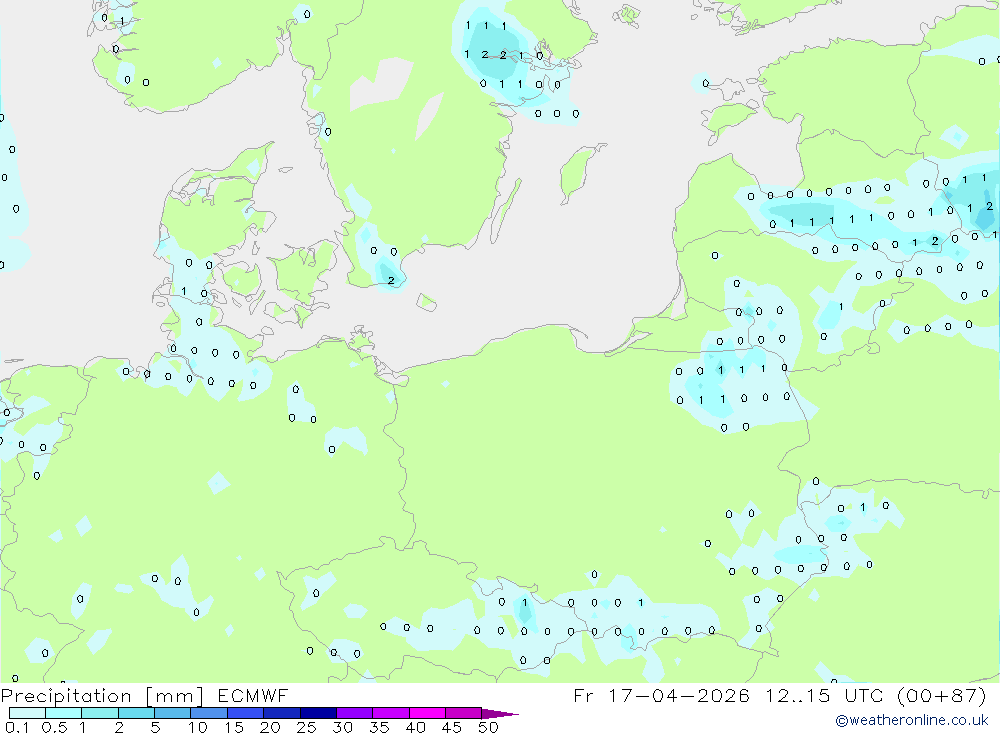Pick the 40–45 mm magenta legend swatch
The height and width of the screenshot is (733, 1000).
[427, 713]
